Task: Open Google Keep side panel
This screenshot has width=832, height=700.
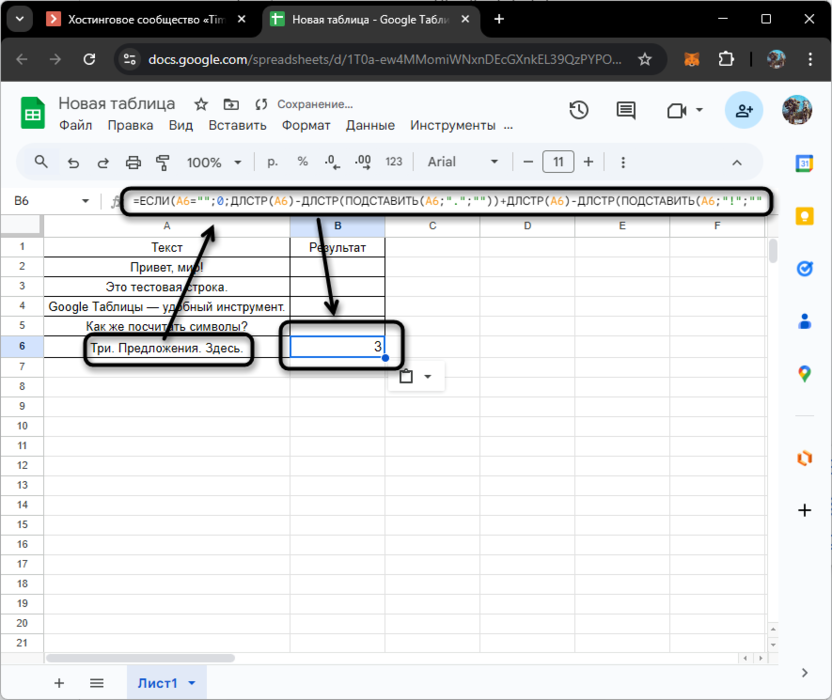Action: [x=804, y=216]
